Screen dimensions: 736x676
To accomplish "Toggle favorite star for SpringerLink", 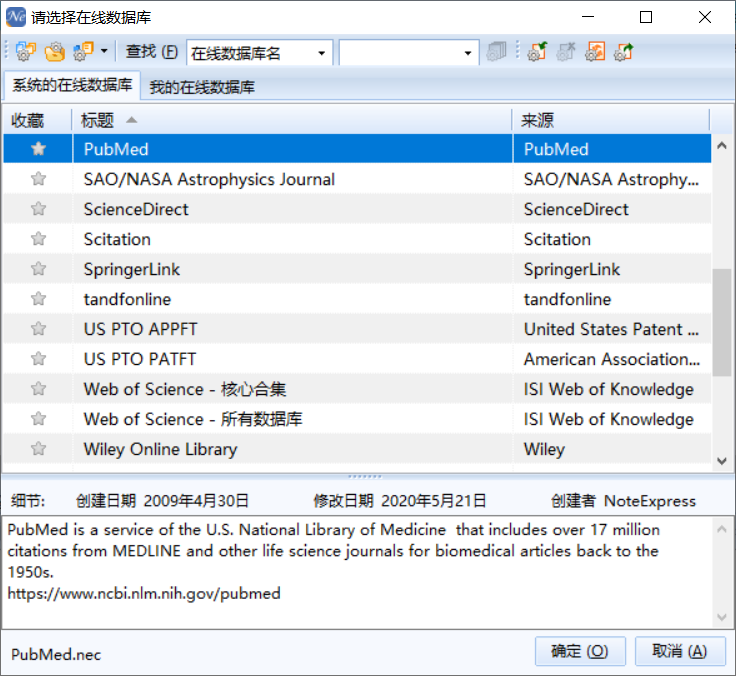I will [x=38, y=269].
